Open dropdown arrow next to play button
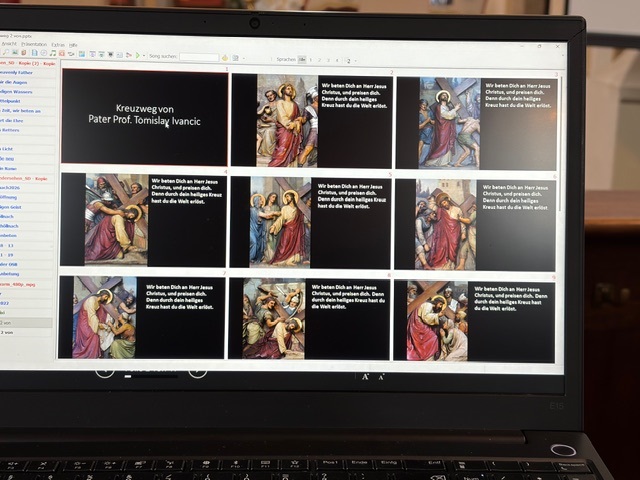640x480 pixels. (144, 56)
